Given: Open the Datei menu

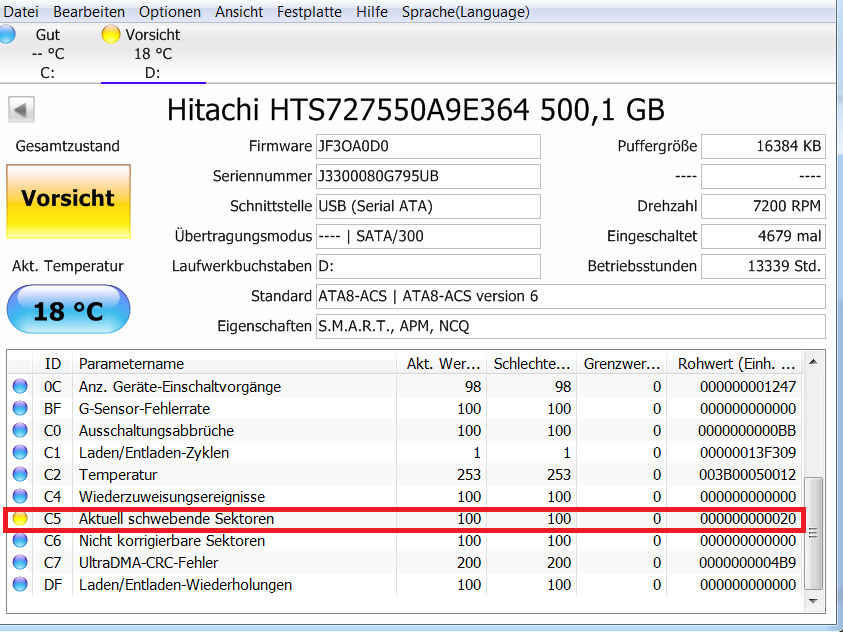Looking at the screenshot, I should (x=21, y=12).
